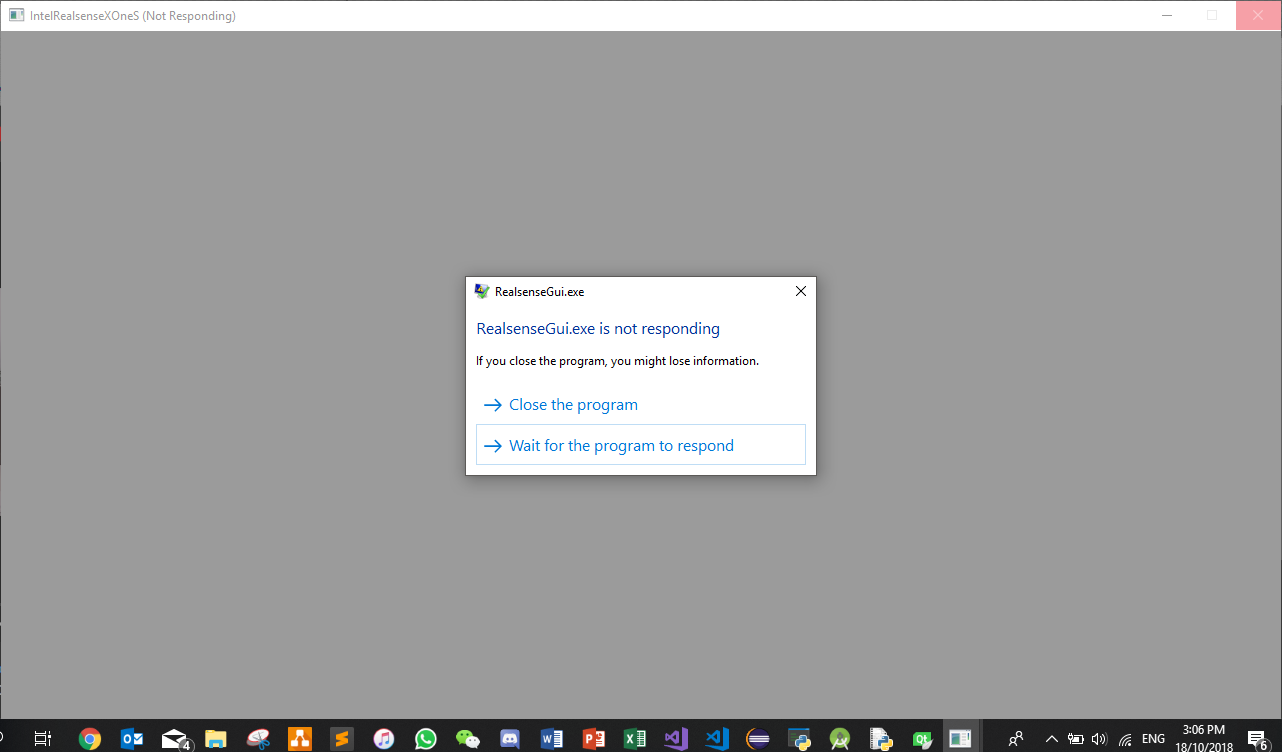Launch Android Studio
This screenshot has height=752, width=1282.
pos(840,738)
